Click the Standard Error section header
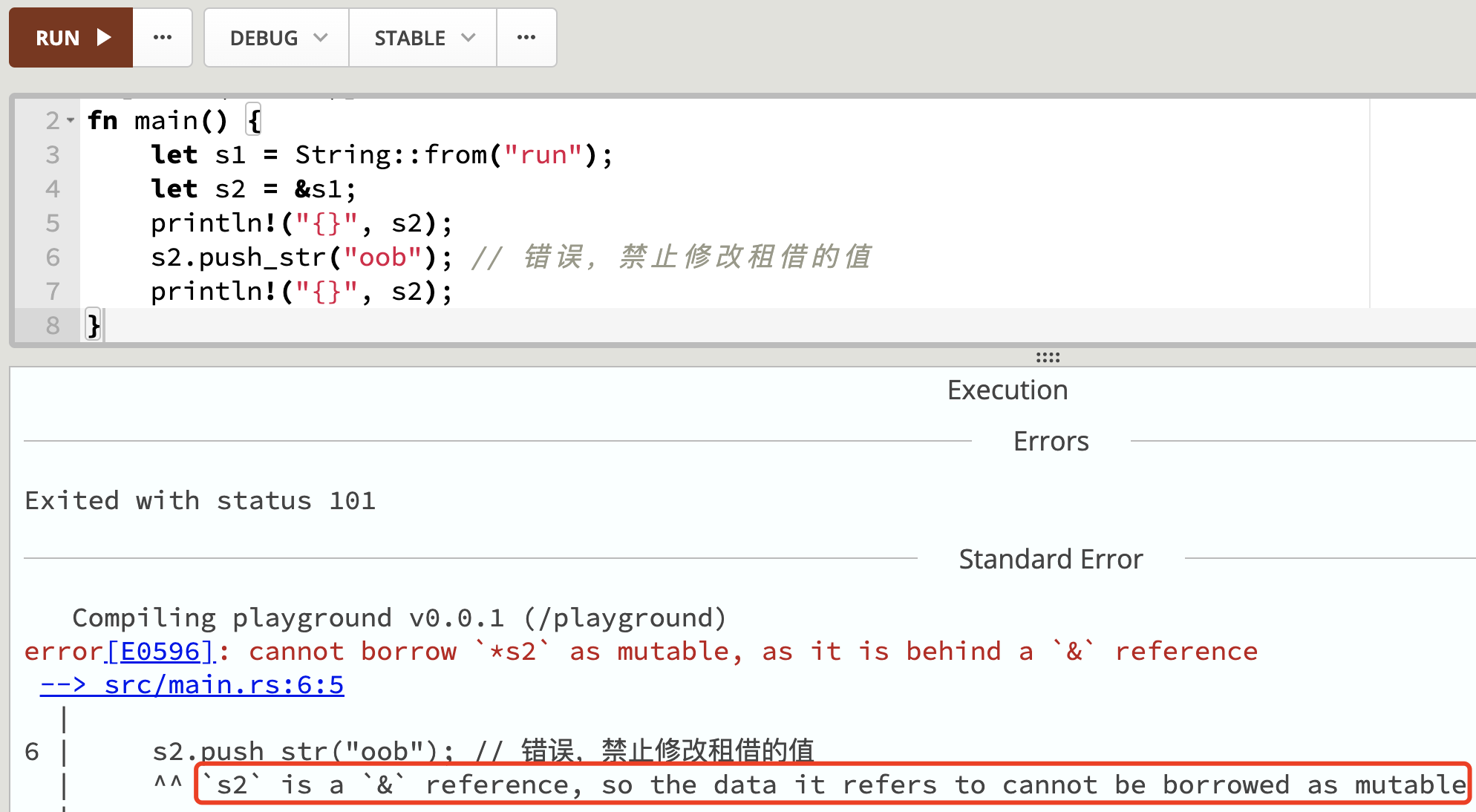The image size is (1476, 812). point(1051,559)
